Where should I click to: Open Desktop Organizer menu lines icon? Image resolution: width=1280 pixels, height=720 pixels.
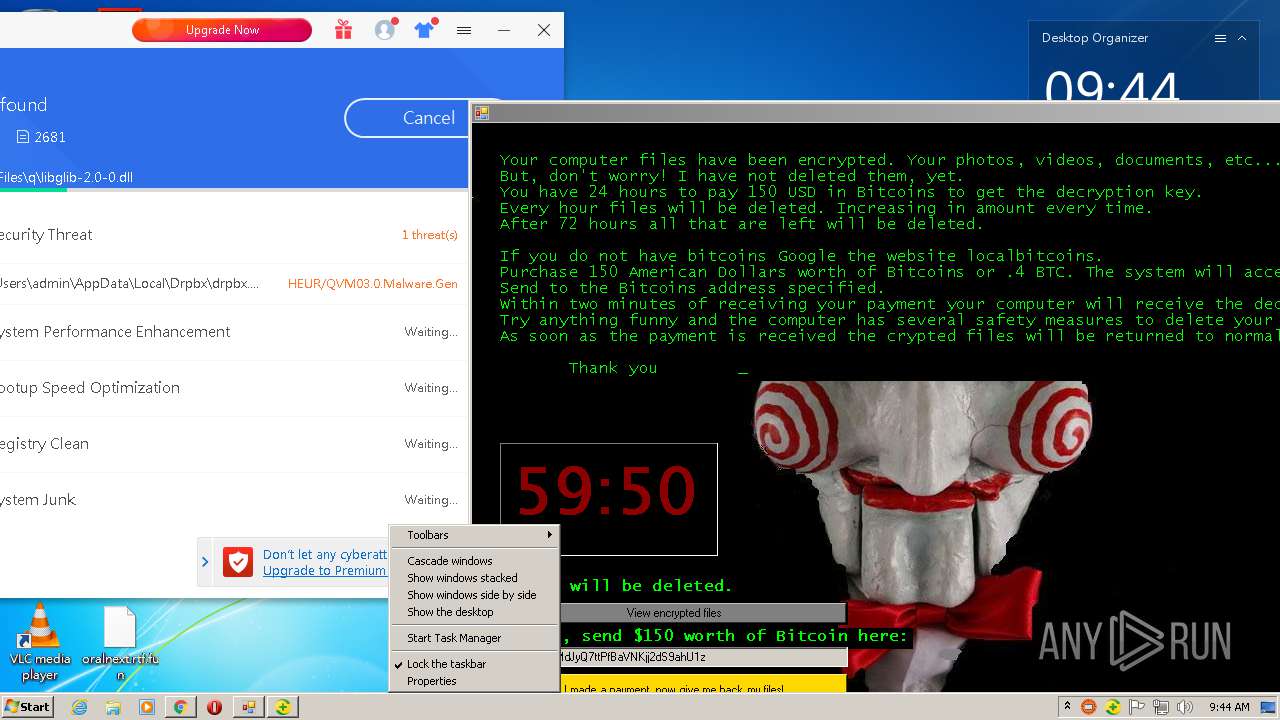[1220, 38]
